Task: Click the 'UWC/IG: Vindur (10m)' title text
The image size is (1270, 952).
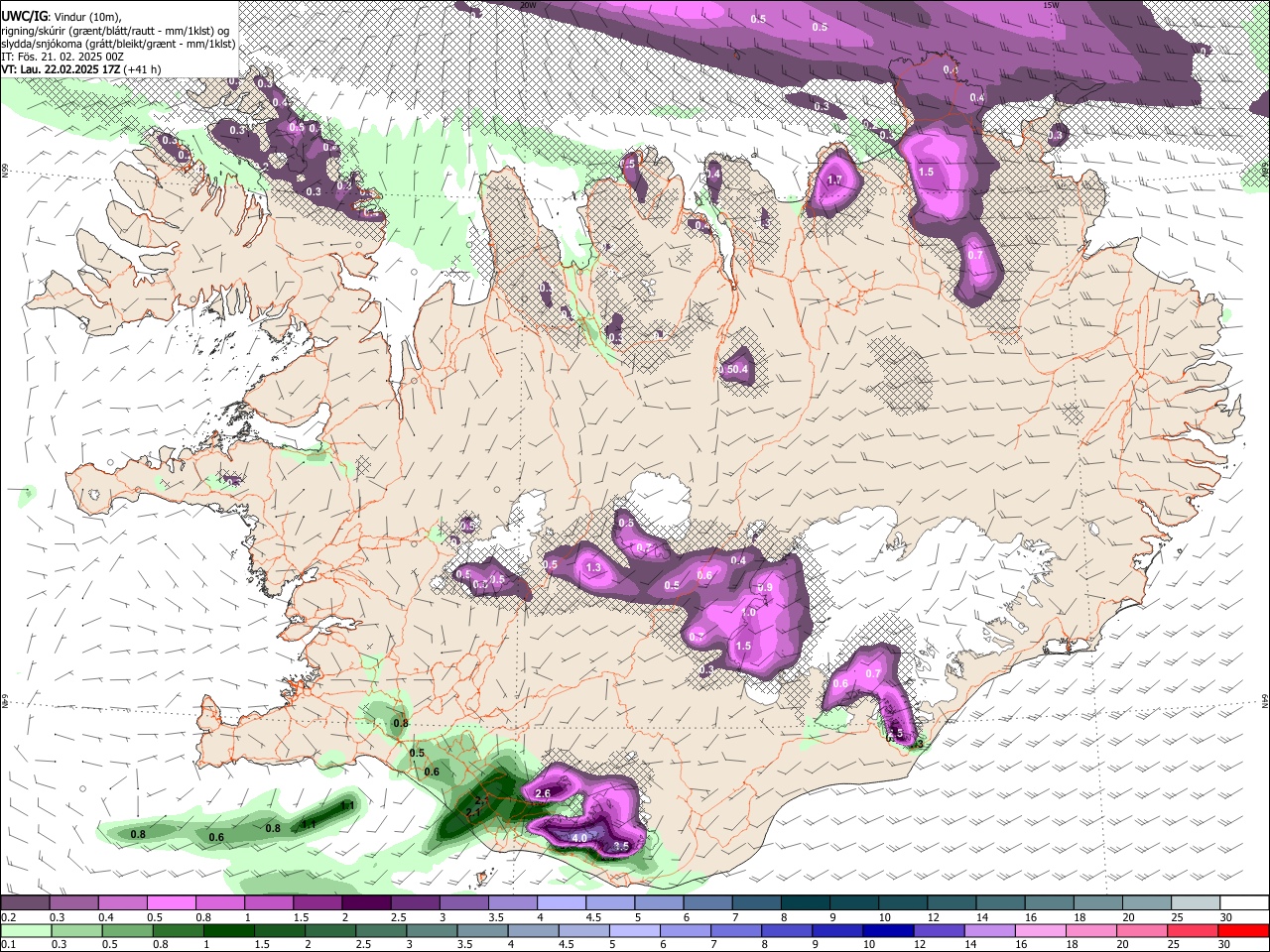Action: pos(61,16)
